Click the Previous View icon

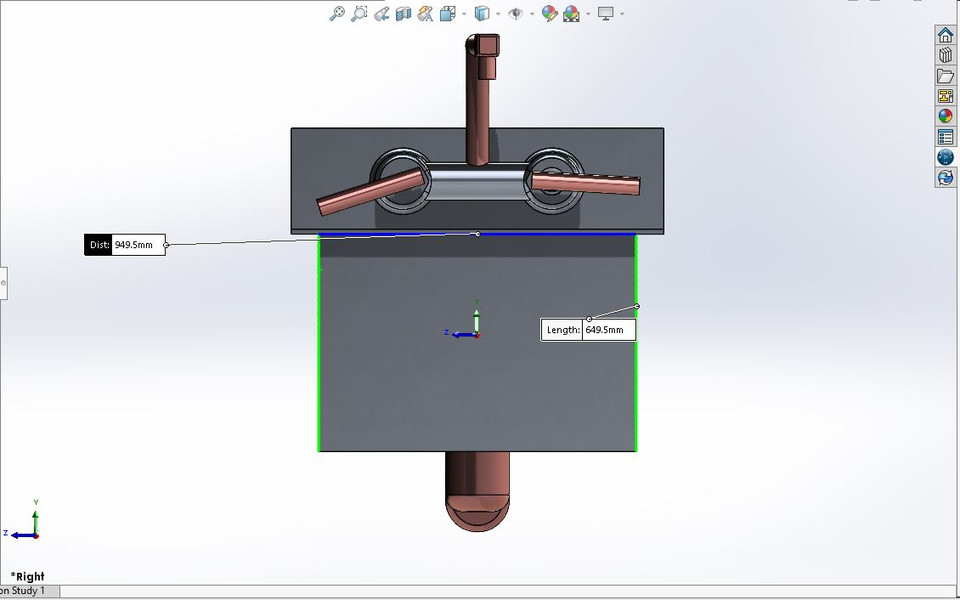tap(382, 13)
